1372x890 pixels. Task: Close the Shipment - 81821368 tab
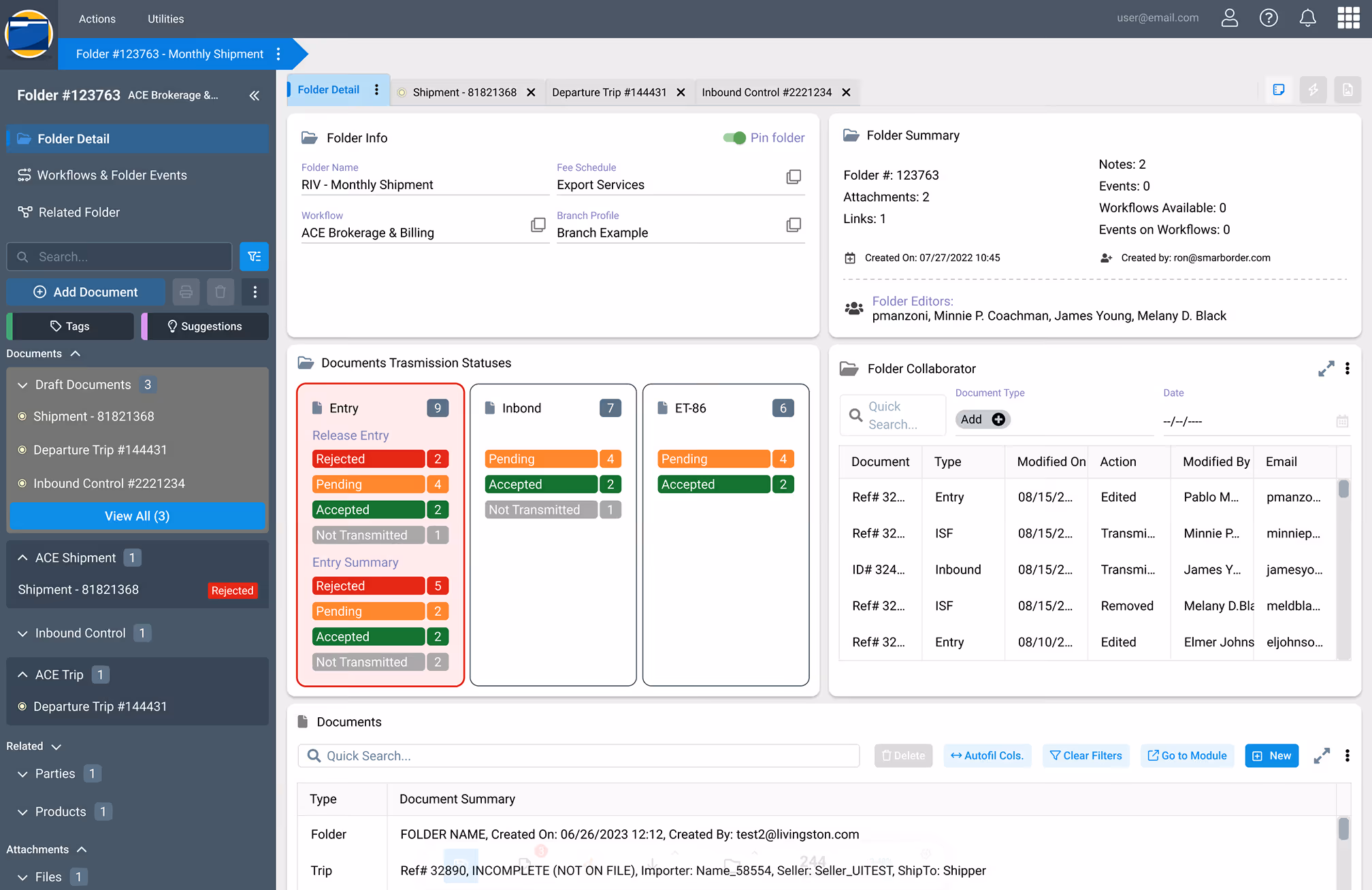pos(531,93)
